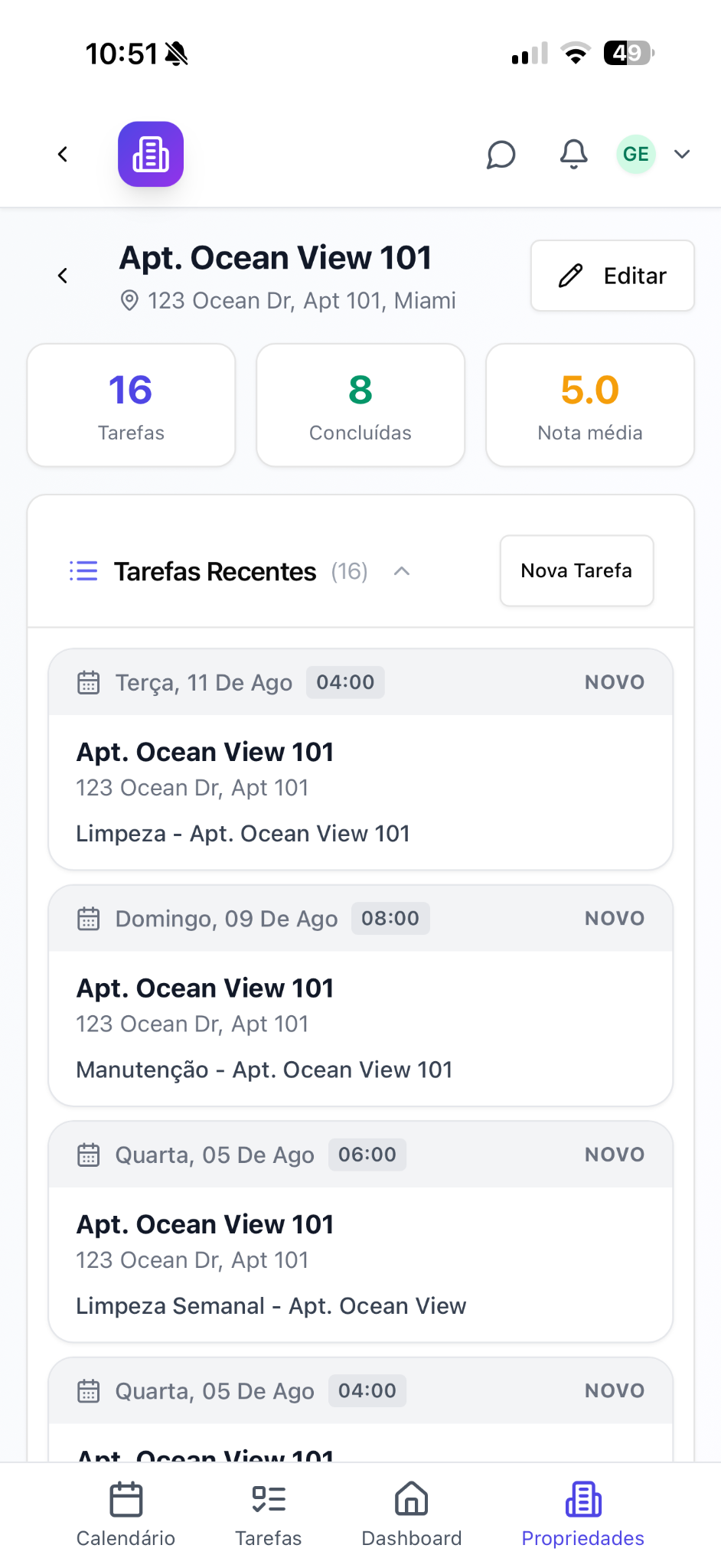Tap calendar icon on Quarta 04:00 task

point(89,1390)
